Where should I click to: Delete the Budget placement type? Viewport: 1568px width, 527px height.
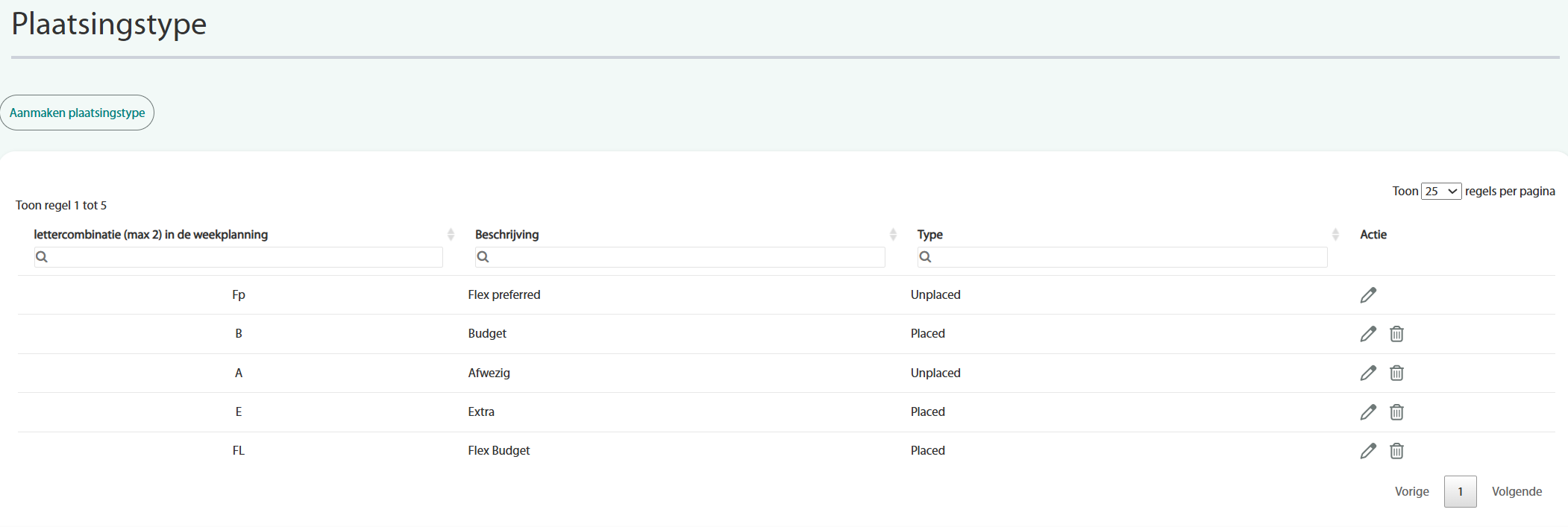pos(1396,334)
